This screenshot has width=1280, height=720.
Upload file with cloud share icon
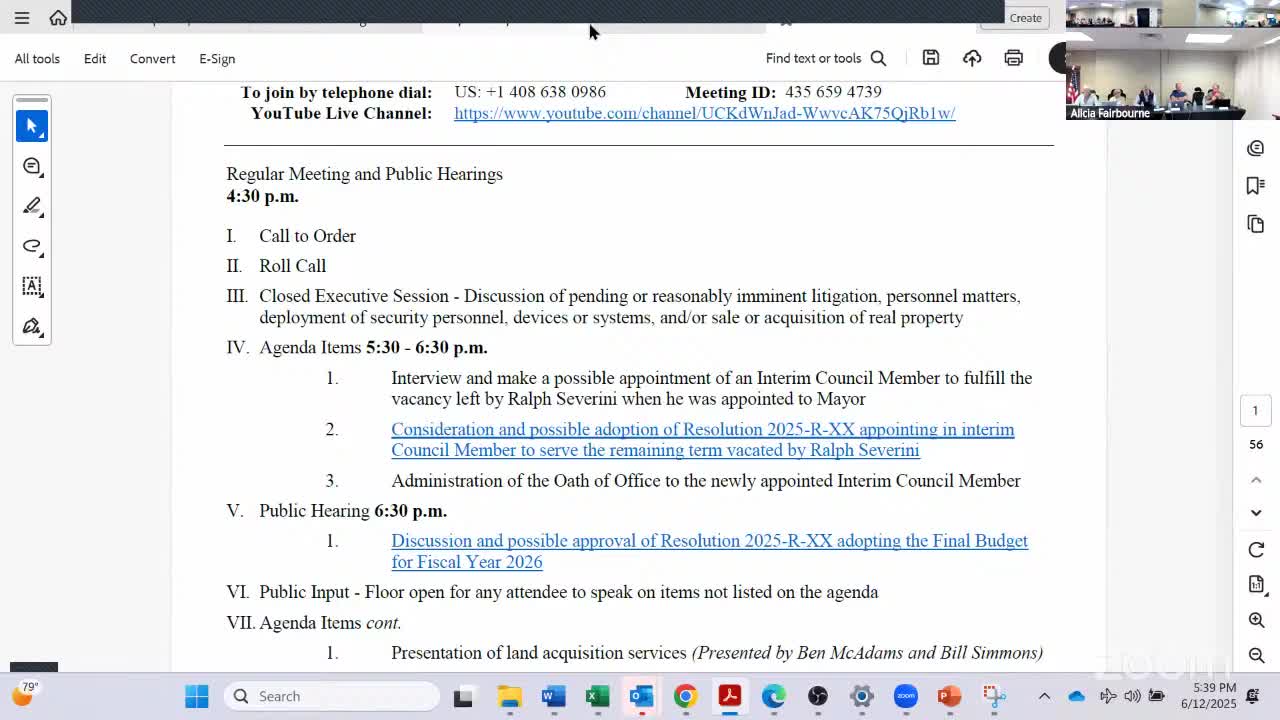click(972, 58)
